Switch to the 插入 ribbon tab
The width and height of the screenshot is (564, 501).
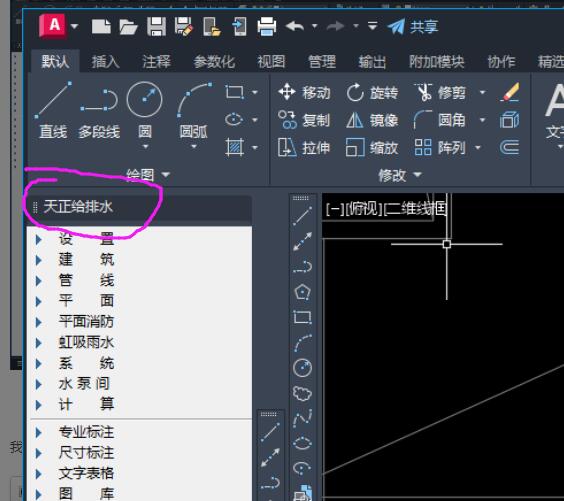click(x=105, y=62)
